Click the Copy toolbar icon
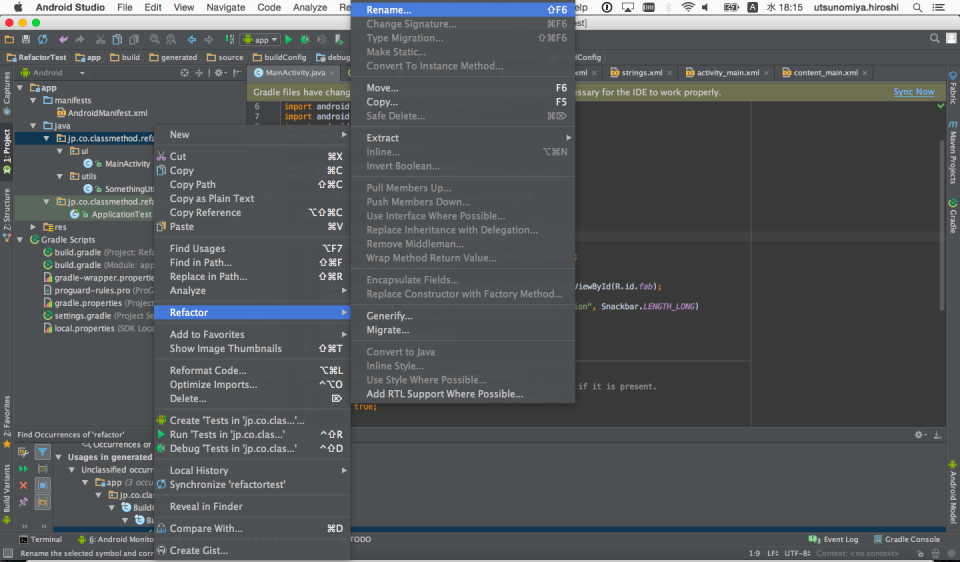960x562 pixels. [117, 39]
